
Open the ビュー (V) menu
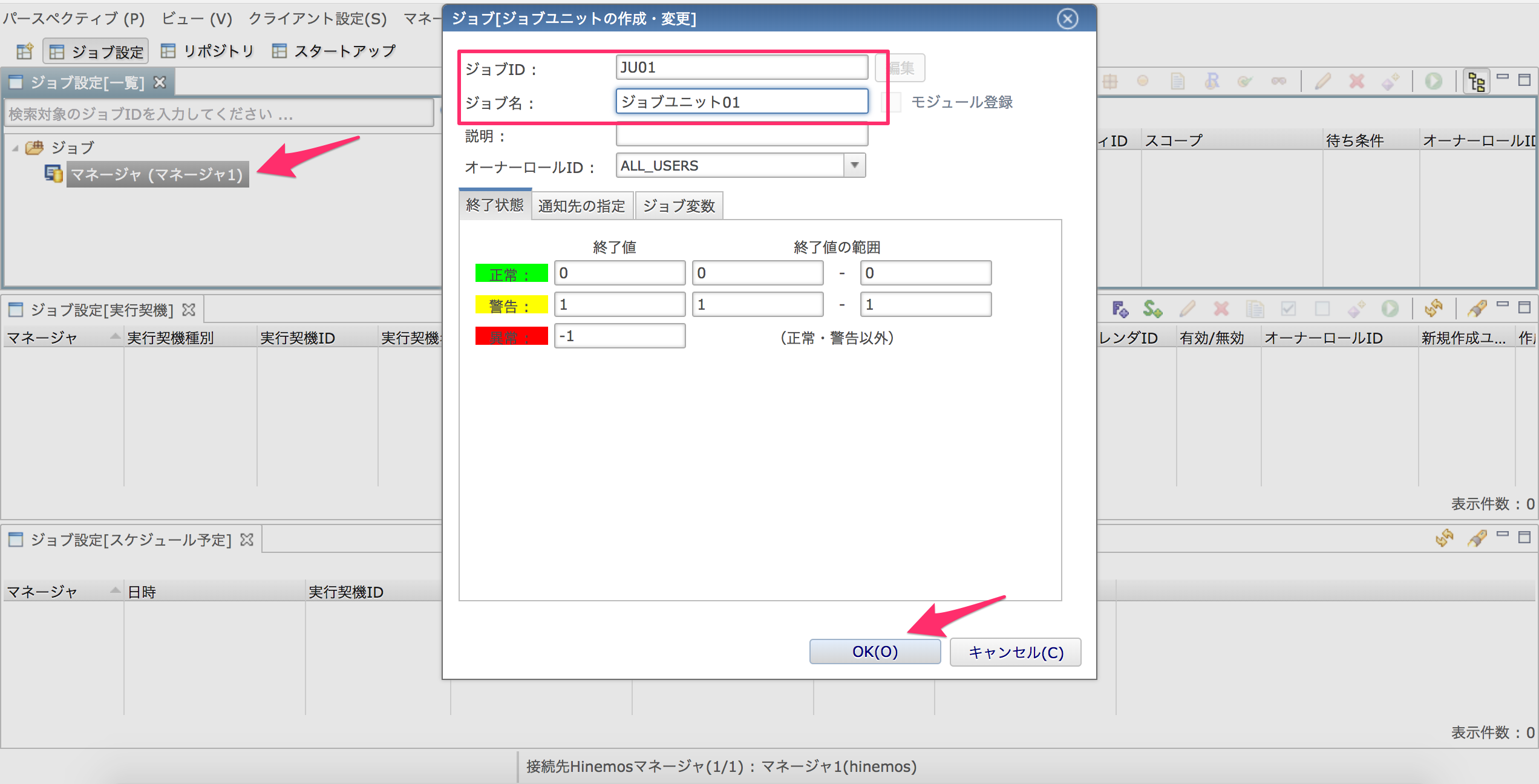click(x=197, y=19)
